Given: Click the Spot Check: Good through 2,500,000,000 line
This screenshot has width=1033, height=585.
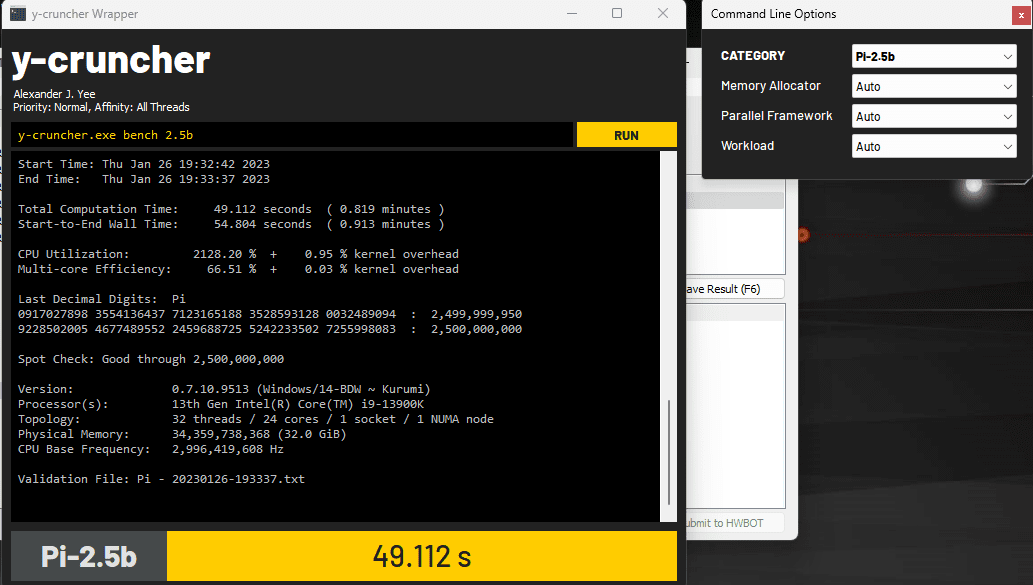Looking at the screenshot, I should pos(151,359).
